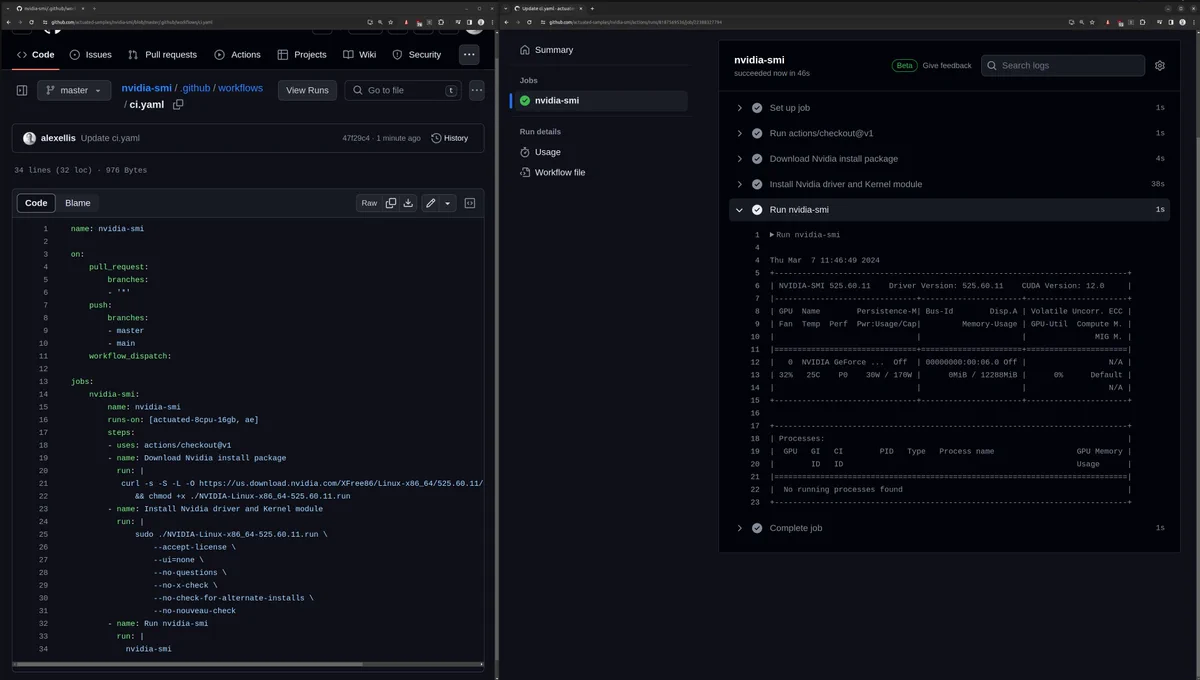Image resolution: width=1200 pixels, height=680 pixels.
Task: Select the Code view toggle
Action: [36, 203]
